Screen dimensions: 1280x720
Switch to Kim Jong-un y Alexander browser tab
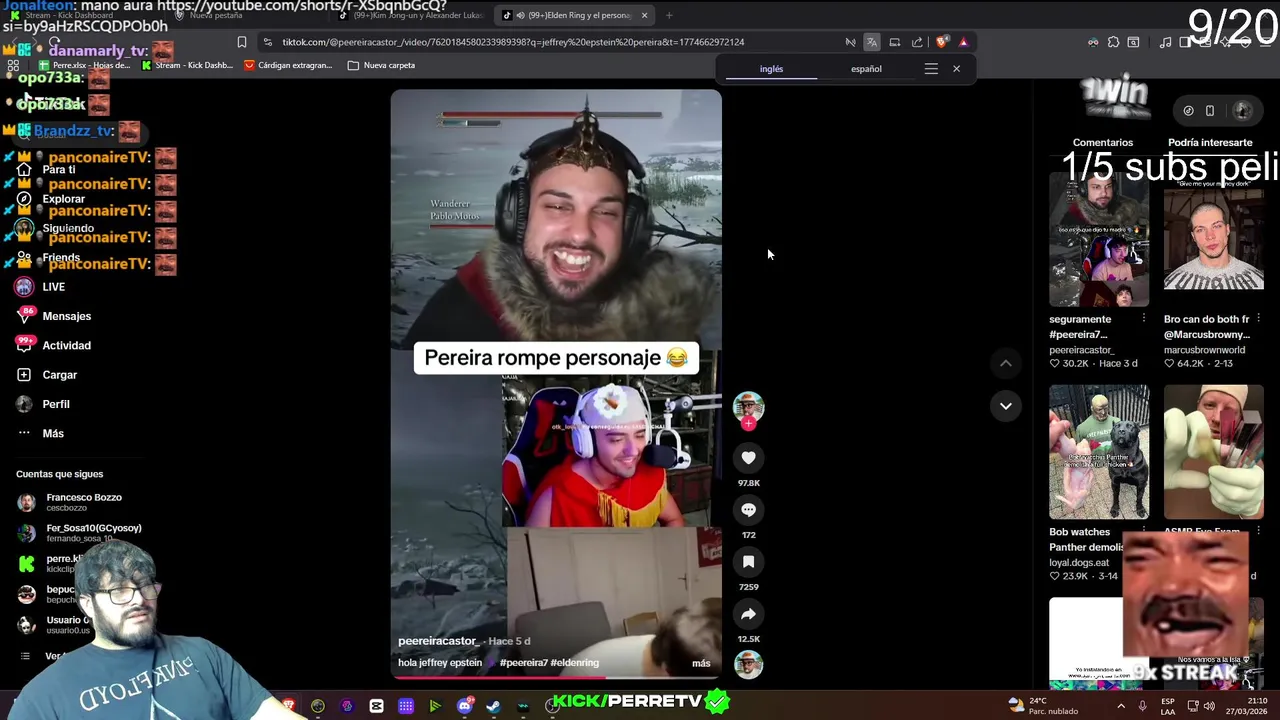click(411, 15)
